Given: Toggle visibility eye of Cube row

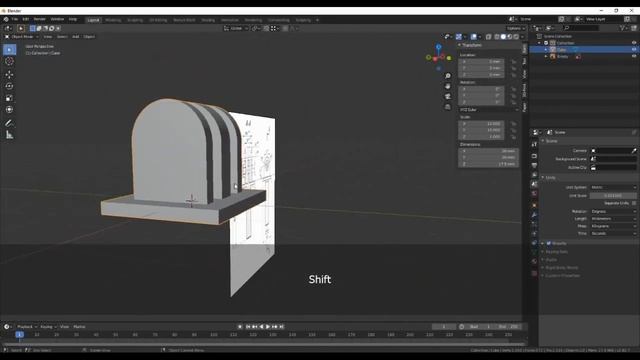Looking at the screenshot, I should pyautogui.click(x=634, y=49).
